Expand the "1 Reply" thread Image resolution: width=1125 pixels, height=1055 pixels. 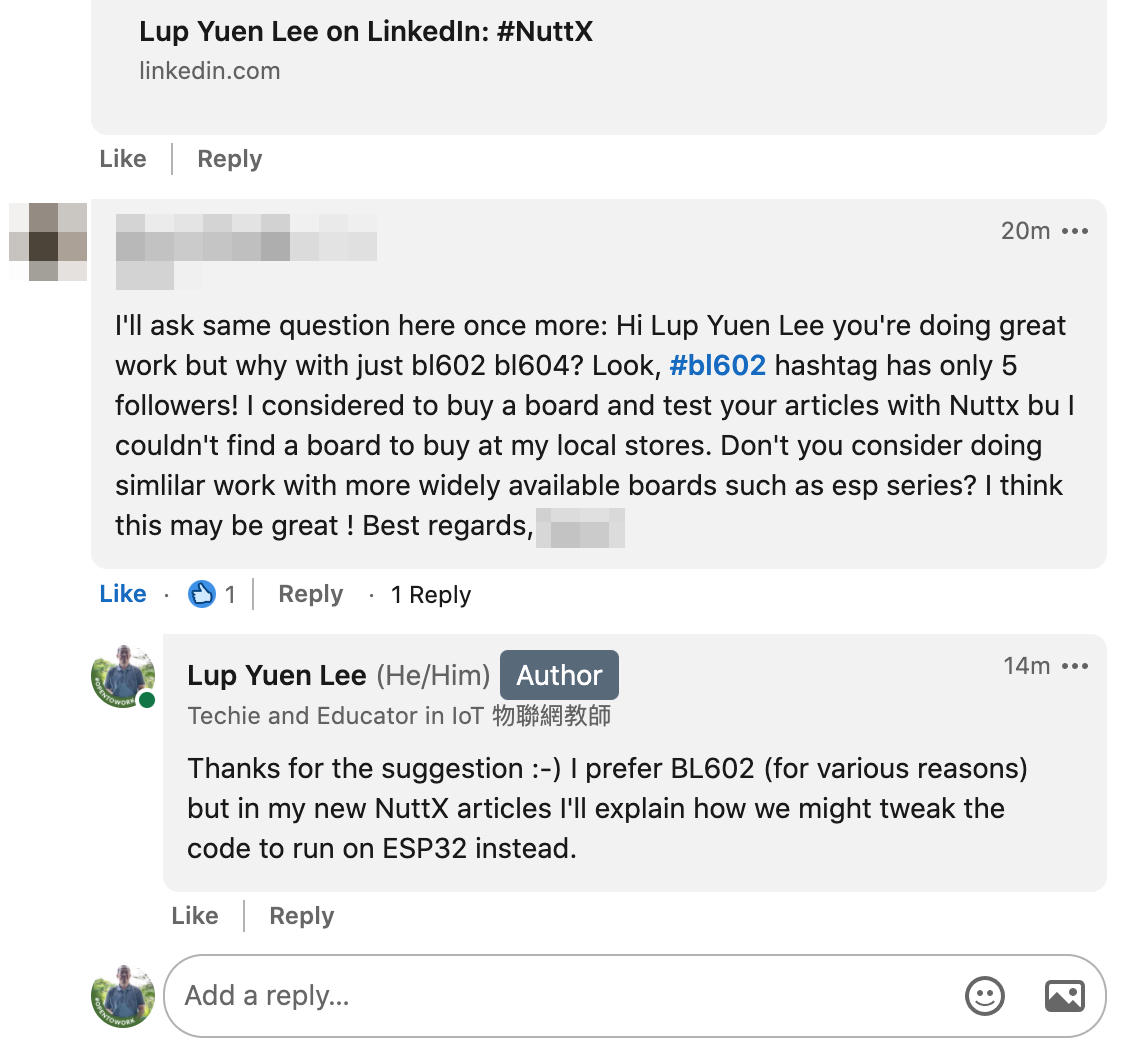[430, 595]
